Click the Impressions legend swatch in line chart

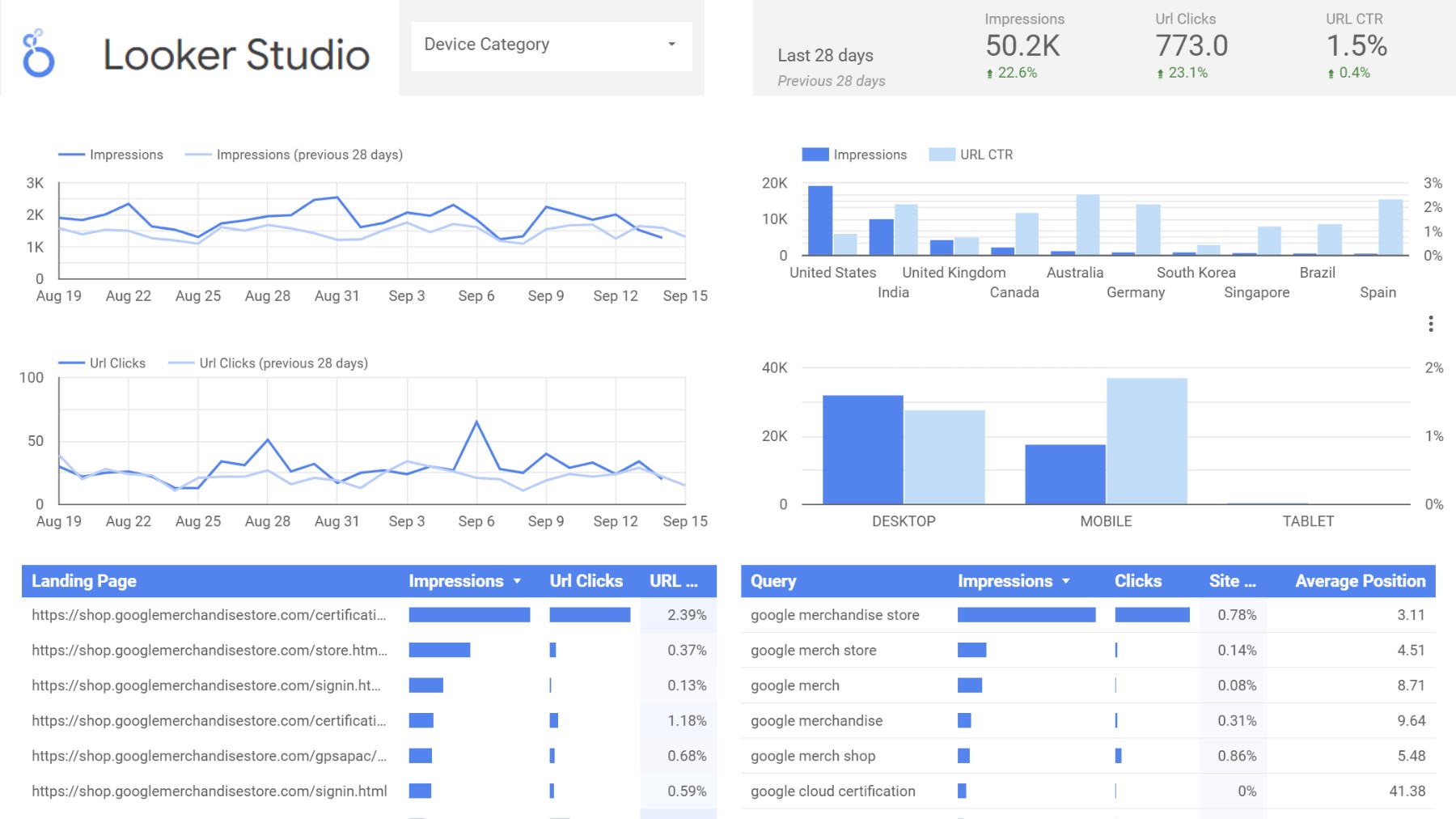[x=71, y=155]
